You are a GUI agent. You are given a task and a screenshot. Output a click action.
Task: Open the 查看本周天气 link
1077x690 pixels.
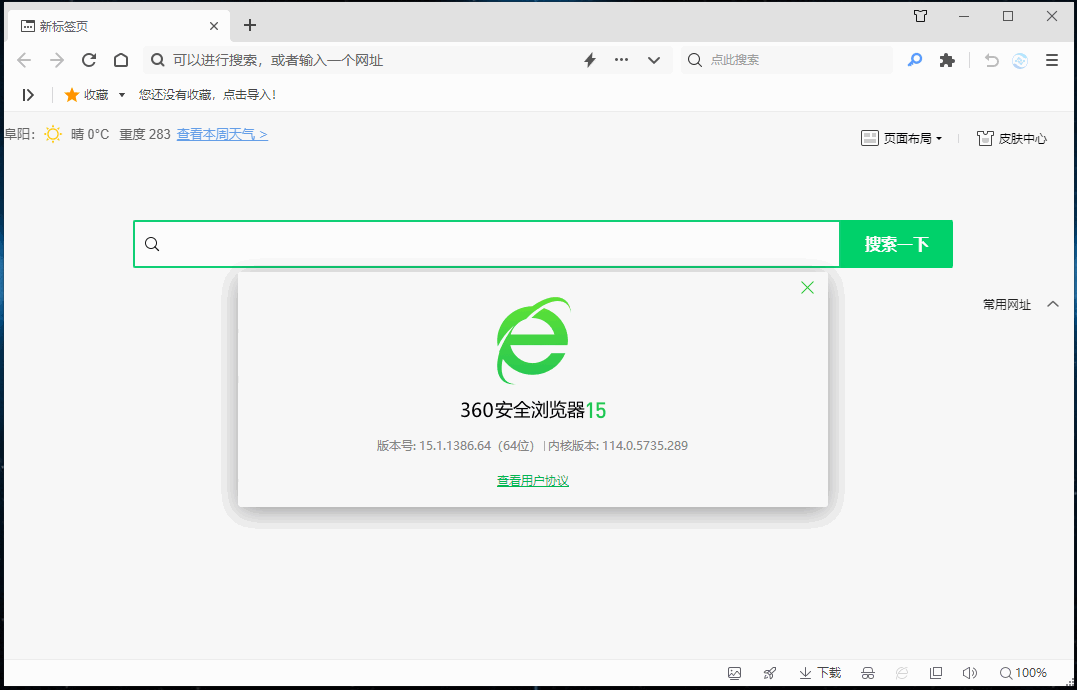222,134
